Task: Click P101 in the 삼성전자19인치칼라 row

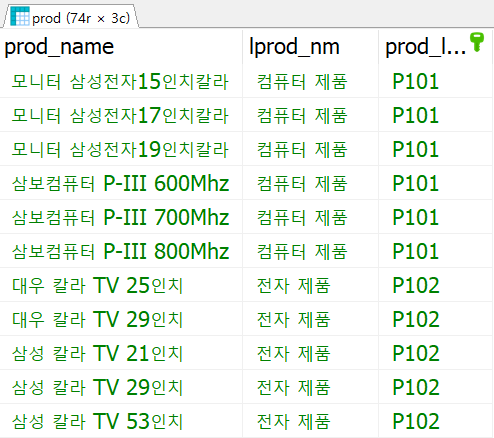Action: point(416,149)
